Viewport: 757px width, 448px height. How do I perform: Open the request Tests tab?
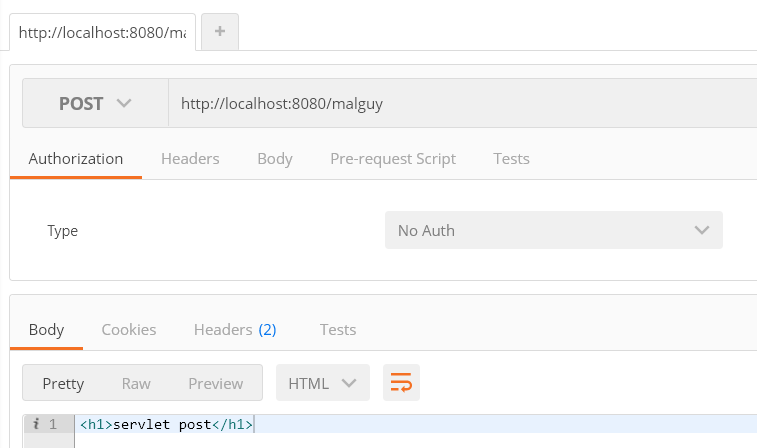point(511,158)
